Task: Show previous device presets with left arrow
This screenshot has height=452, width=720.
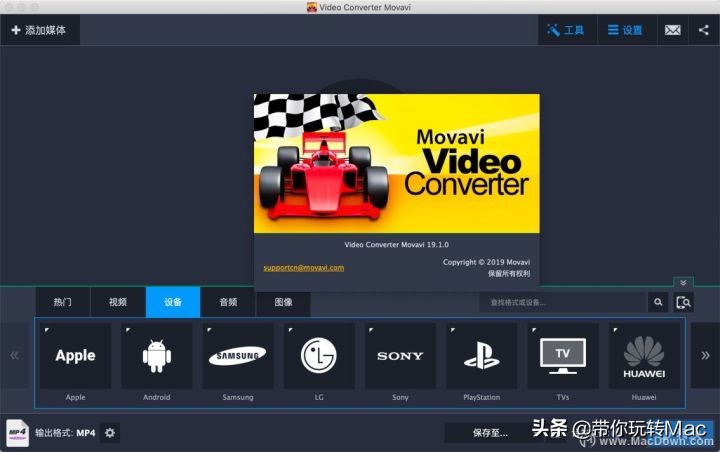Action: pos(15,356)
